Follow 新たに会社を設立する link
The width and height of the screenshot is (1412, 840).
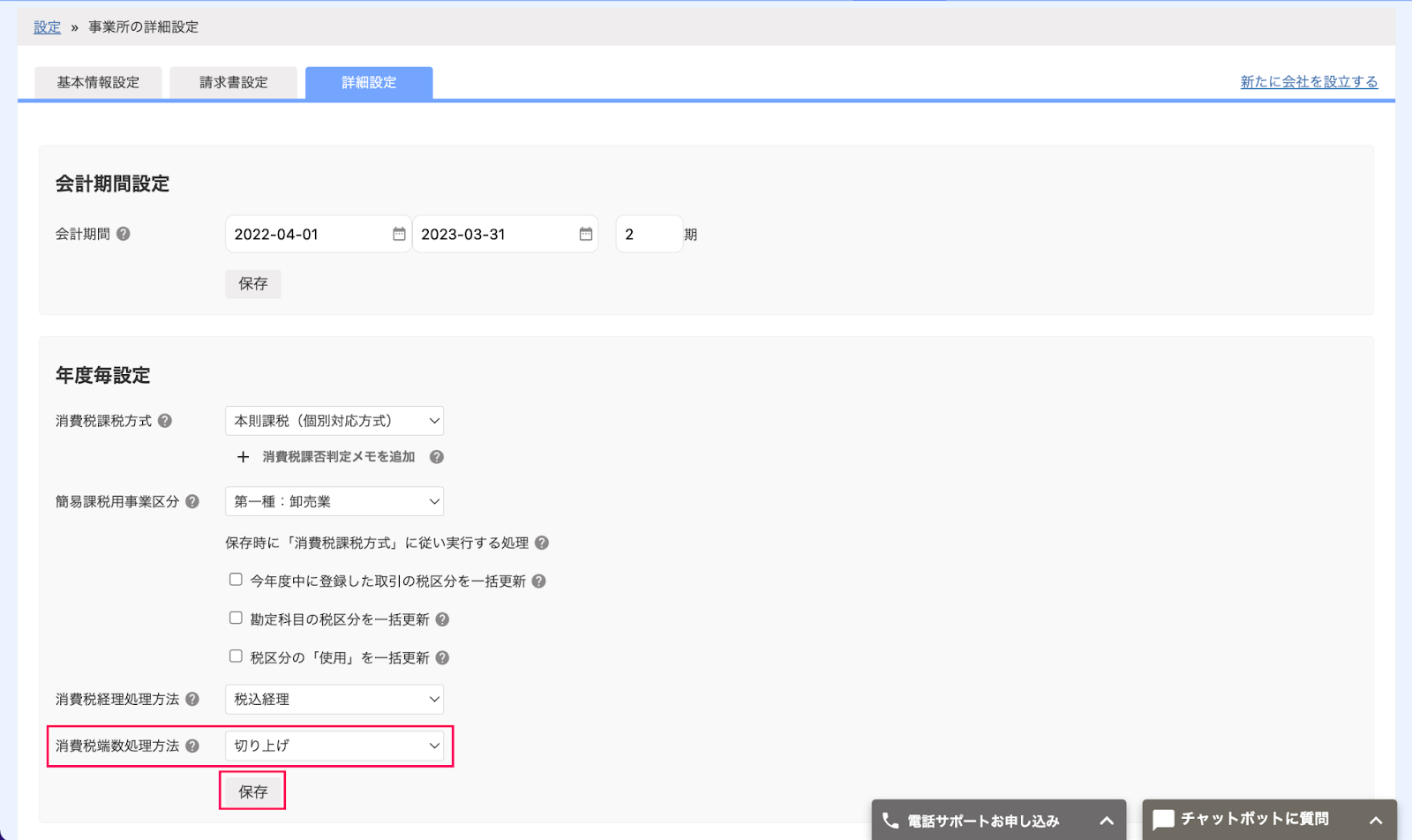pos(1309,81)
